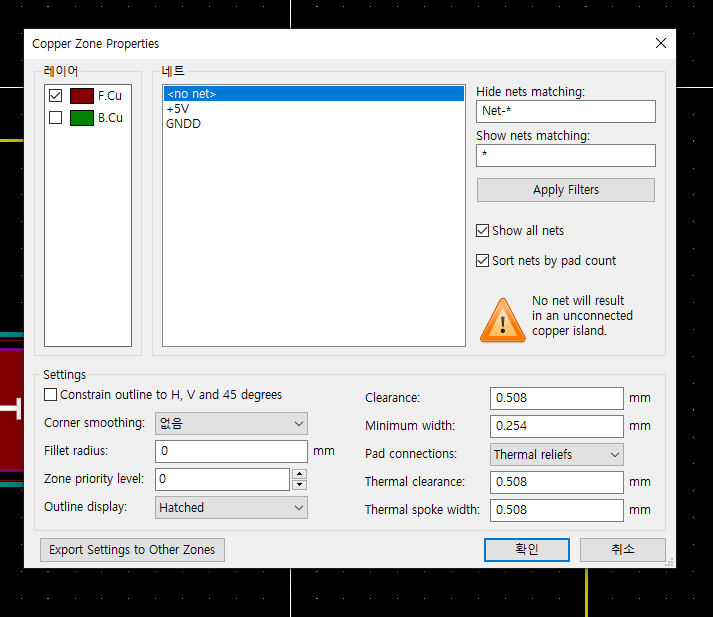Enable Constrain outline to H, V and 45 degrees

pos(50,394)
